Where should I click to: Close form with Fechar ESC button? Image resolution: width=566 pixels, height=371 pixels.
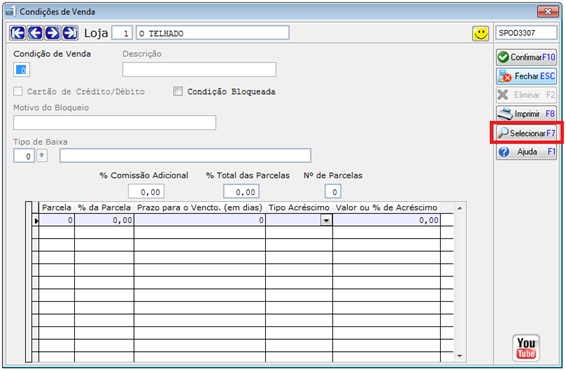coord(526,76)
